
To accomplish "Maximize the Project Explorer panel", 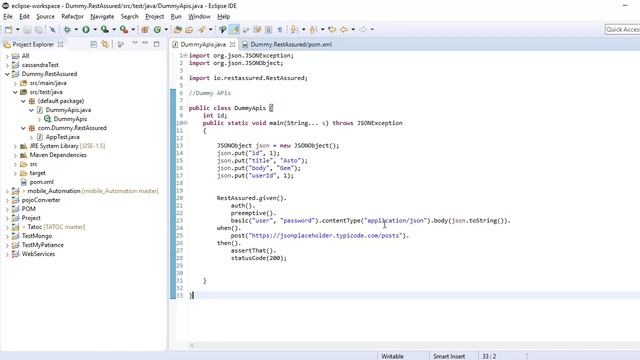I will pos(156,44).
